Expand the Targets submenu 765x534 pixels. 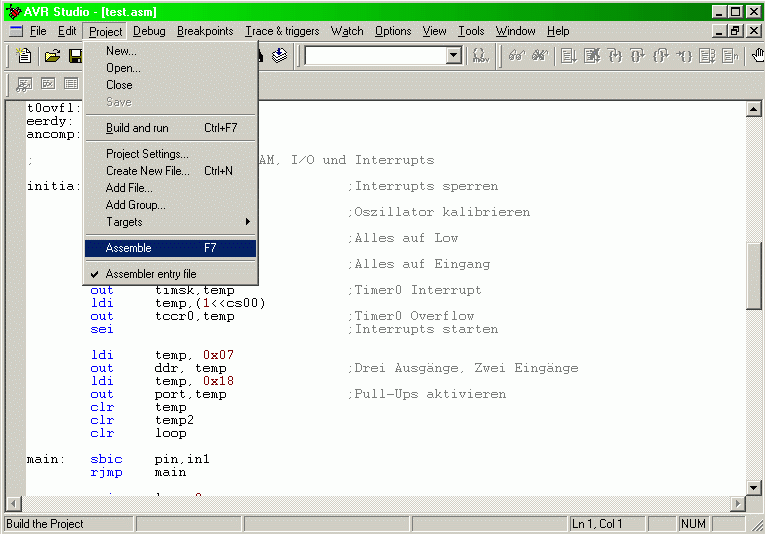(x=170, y=222)
